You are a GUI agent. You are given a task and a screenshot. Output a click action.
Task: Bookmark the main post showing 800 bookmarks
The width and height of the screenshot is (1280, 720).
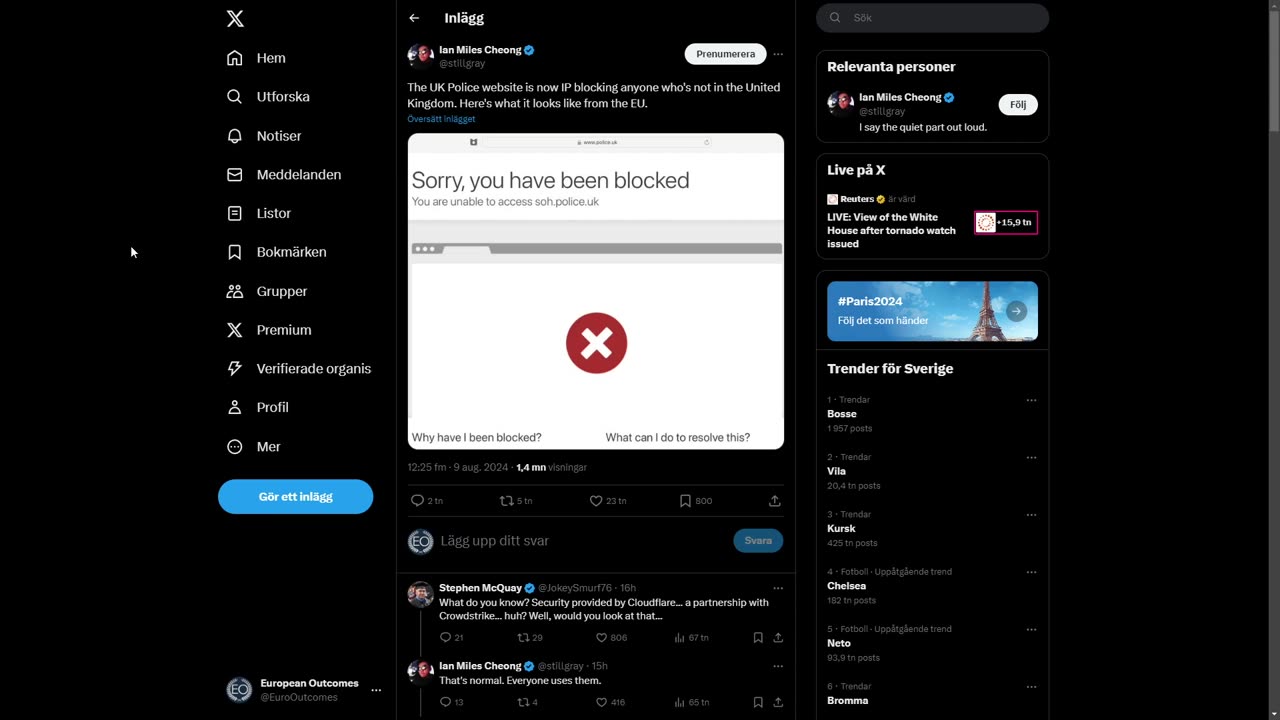[x=685, y=501]
